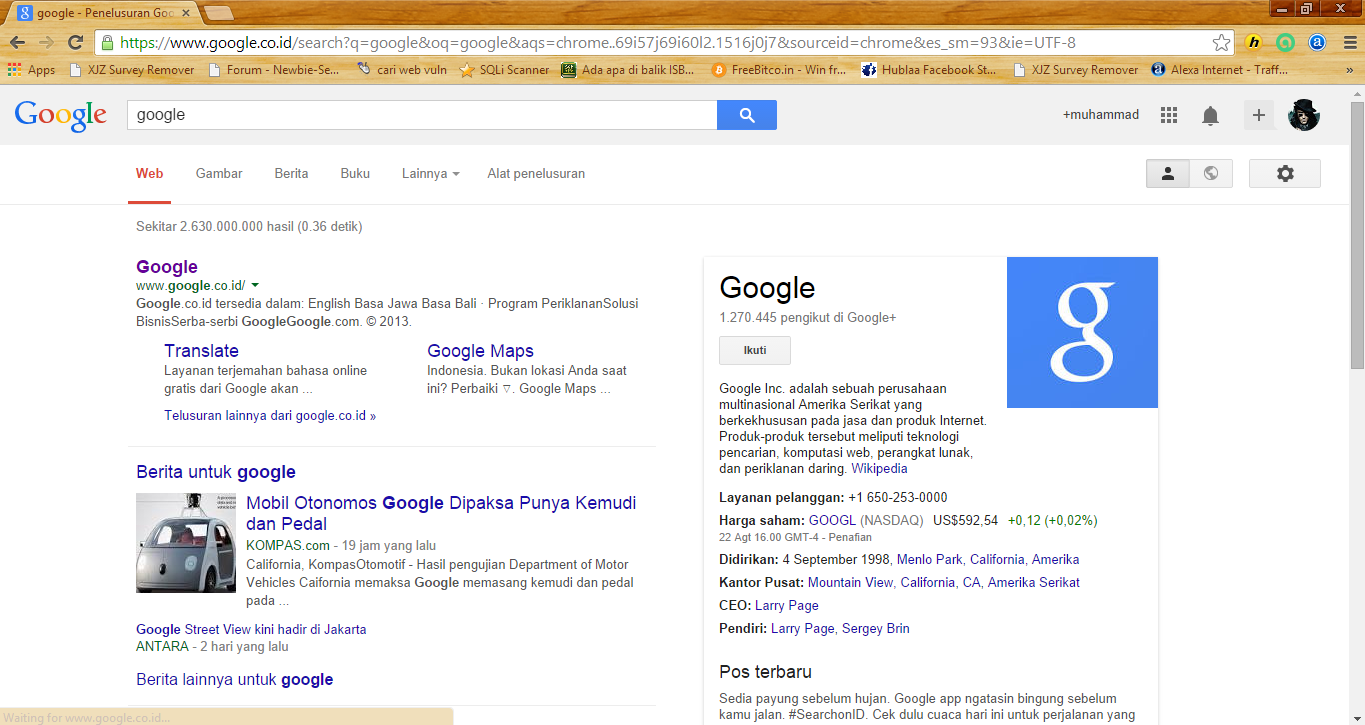
Task: Show Google+ notifications bell
Action: pos(1210,116)
